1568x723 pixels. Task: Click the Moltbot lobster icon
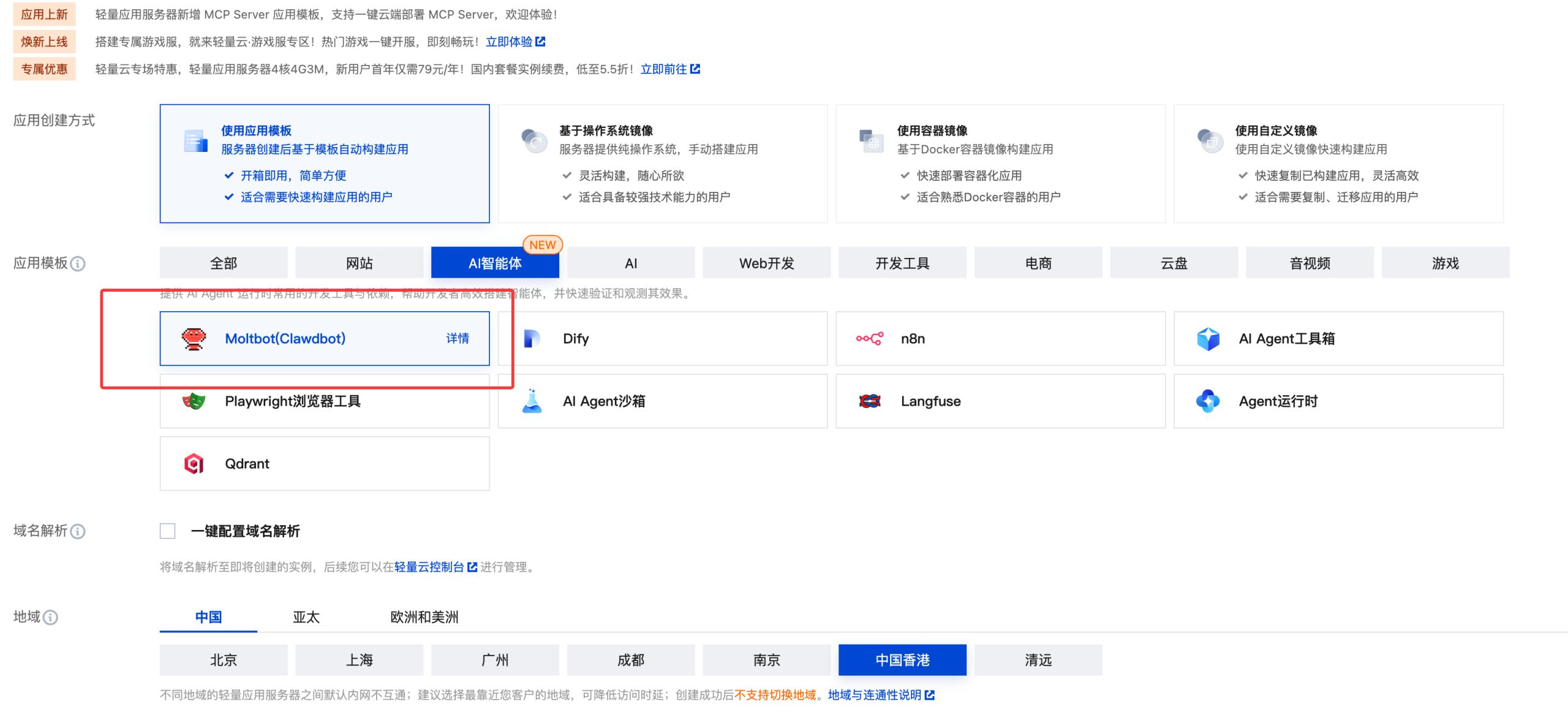tap(194, 338)
